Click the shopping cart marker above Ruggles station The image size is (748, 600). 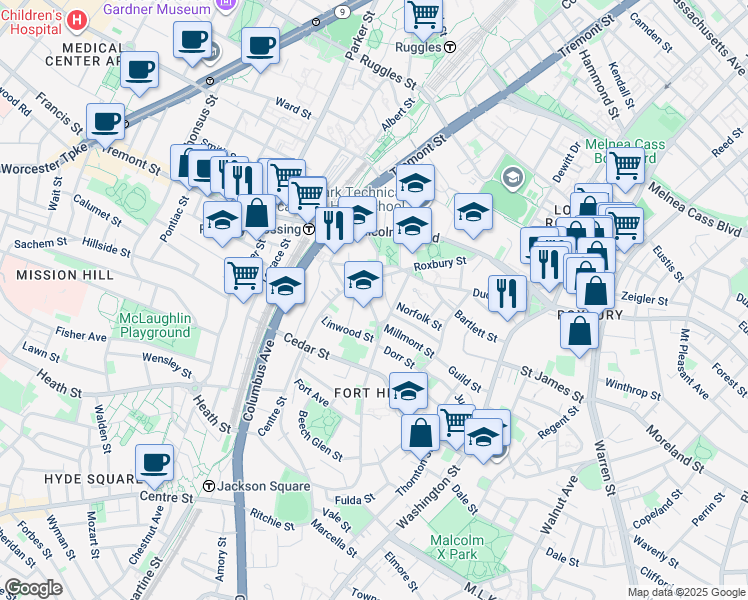(x=423, y=17)
